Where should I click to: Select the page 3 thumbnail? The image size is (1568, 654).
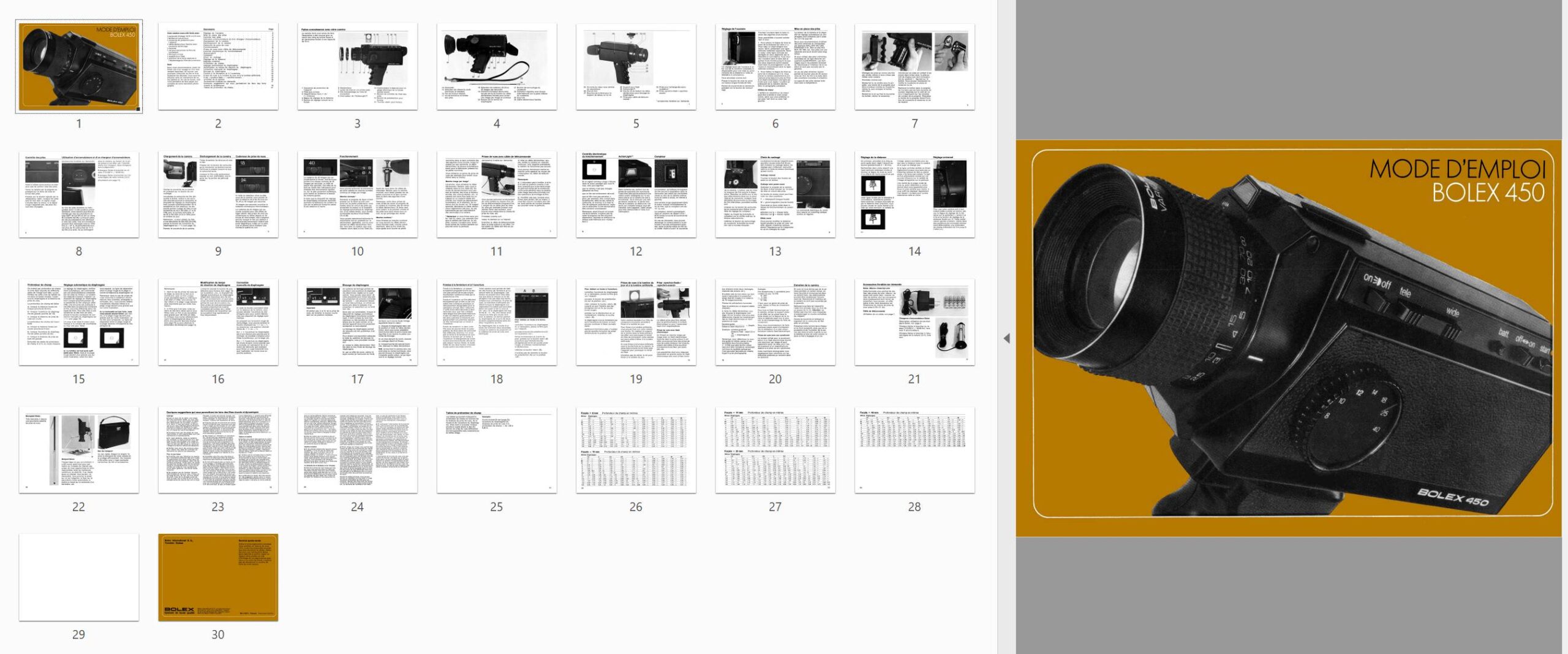click(x=357, y=67)
